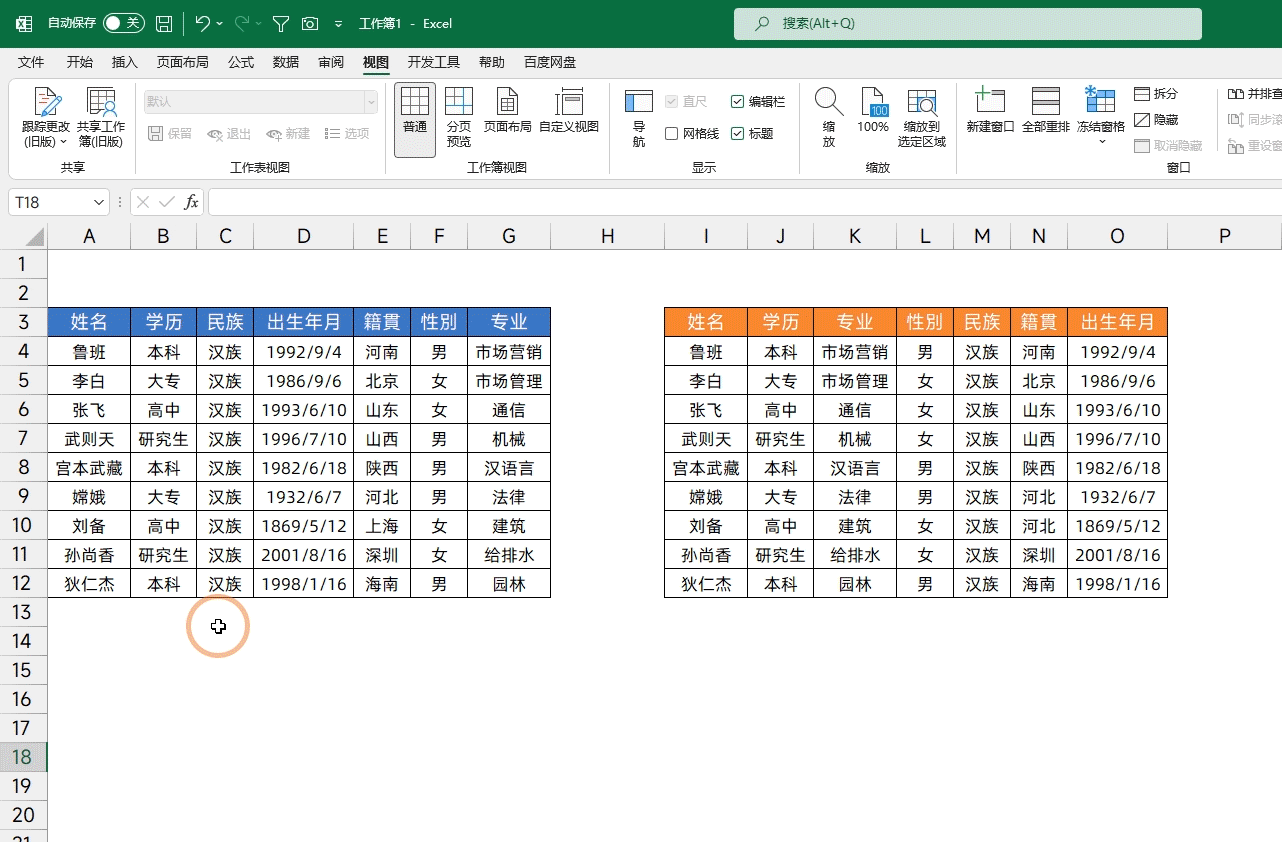Open the Page Layout (页面布局) view icon
The image size is (1282, 842).
507,103
